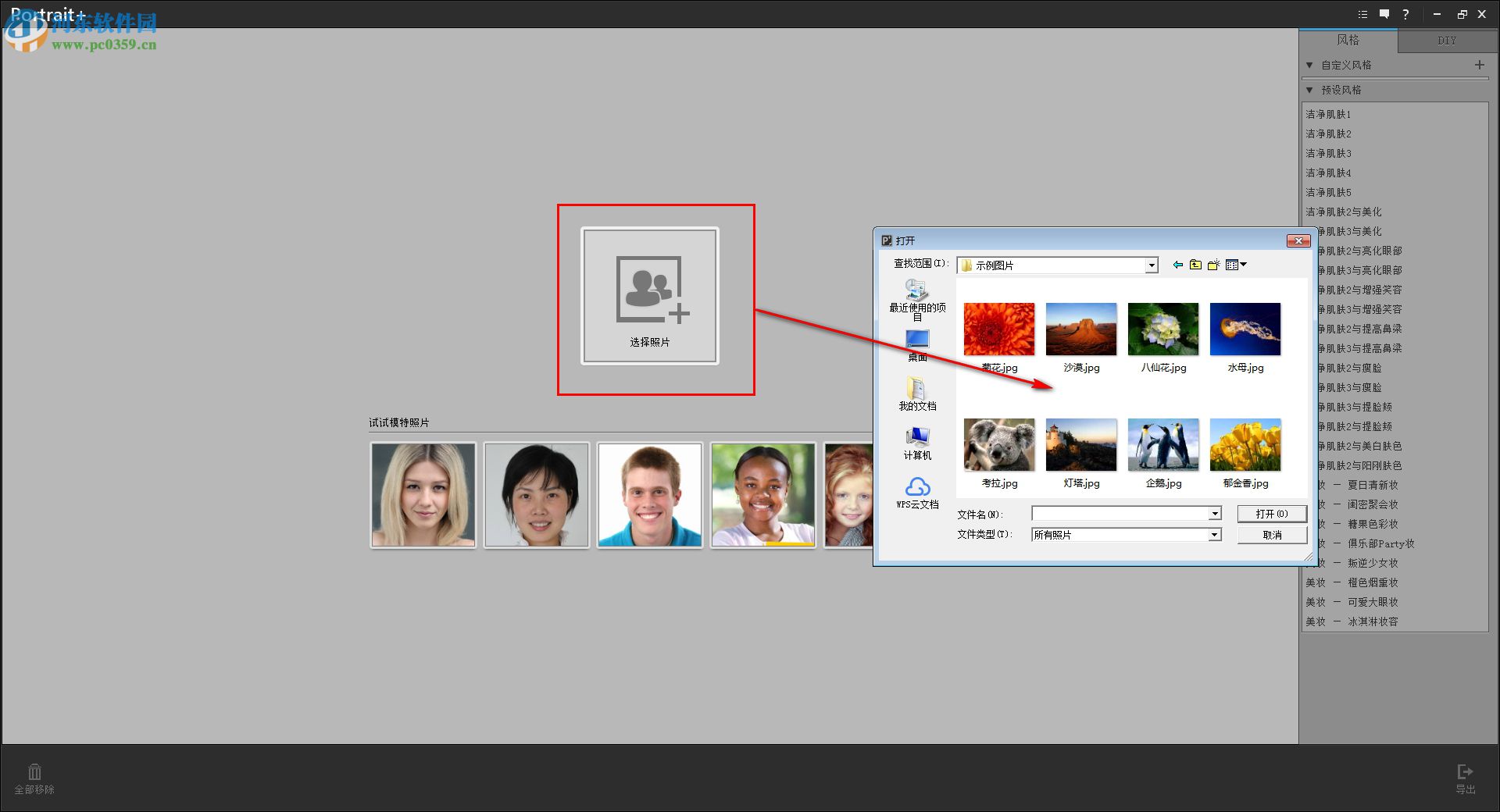
Task: Click the 取消 cancel button
Action: point(1271,535)
